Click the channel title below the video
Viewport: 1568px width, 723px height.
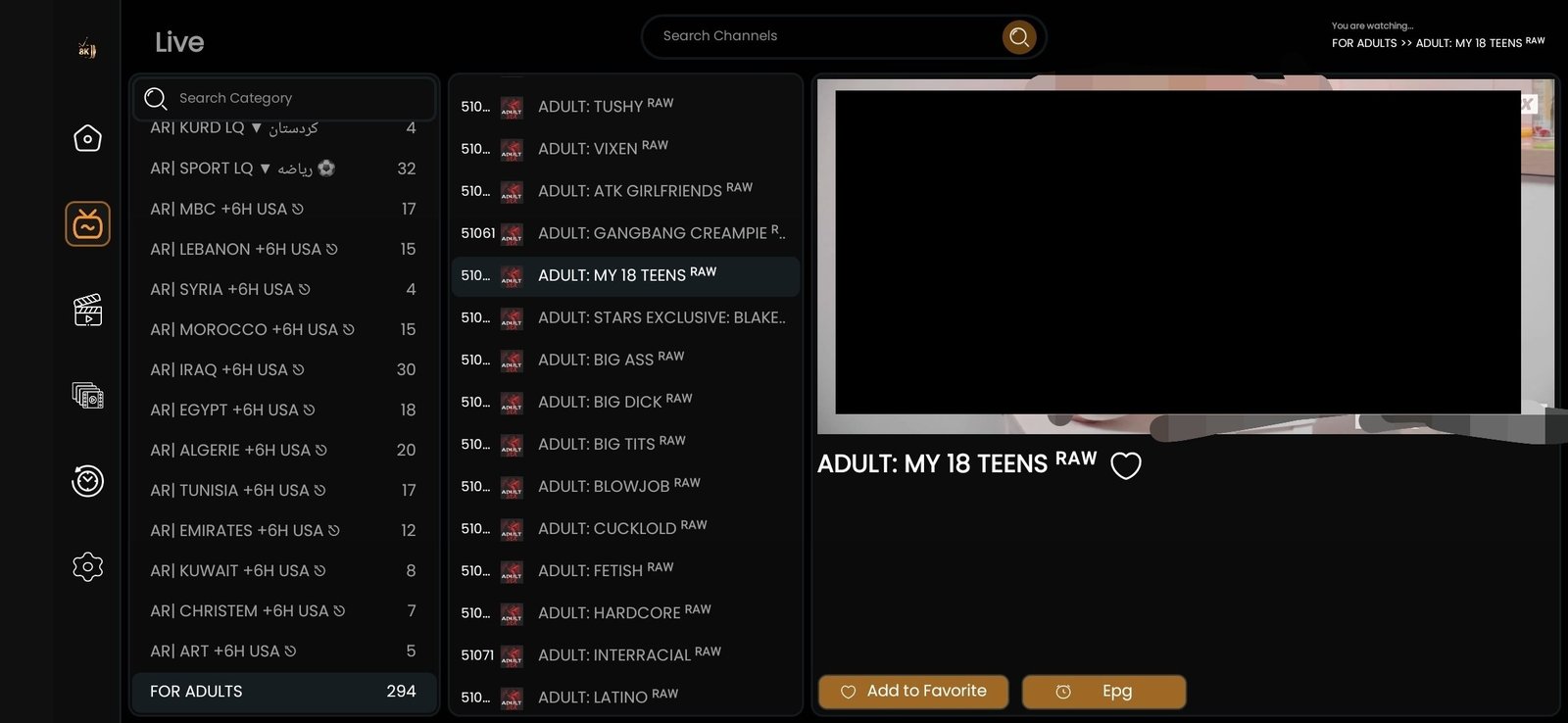click(956, 463)
